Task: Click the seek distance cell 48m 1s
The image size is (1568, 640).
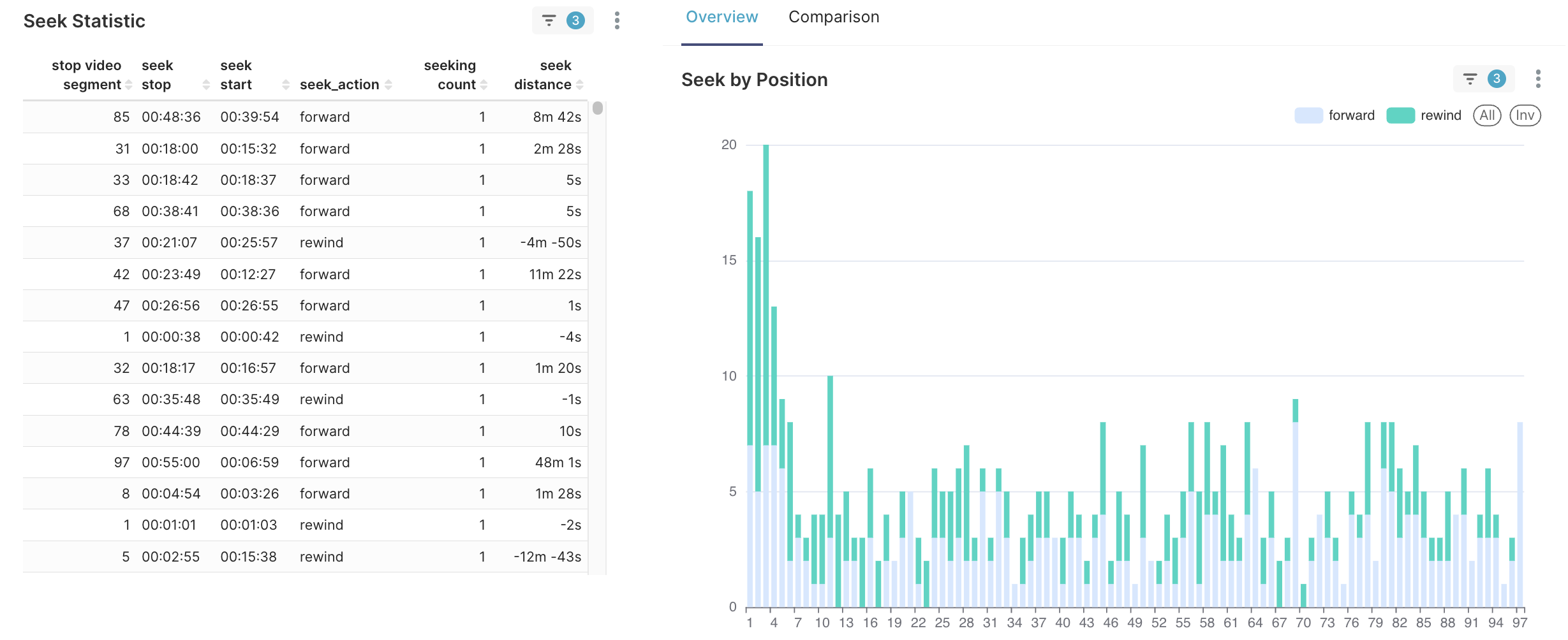Action: (x=558, y=463)
